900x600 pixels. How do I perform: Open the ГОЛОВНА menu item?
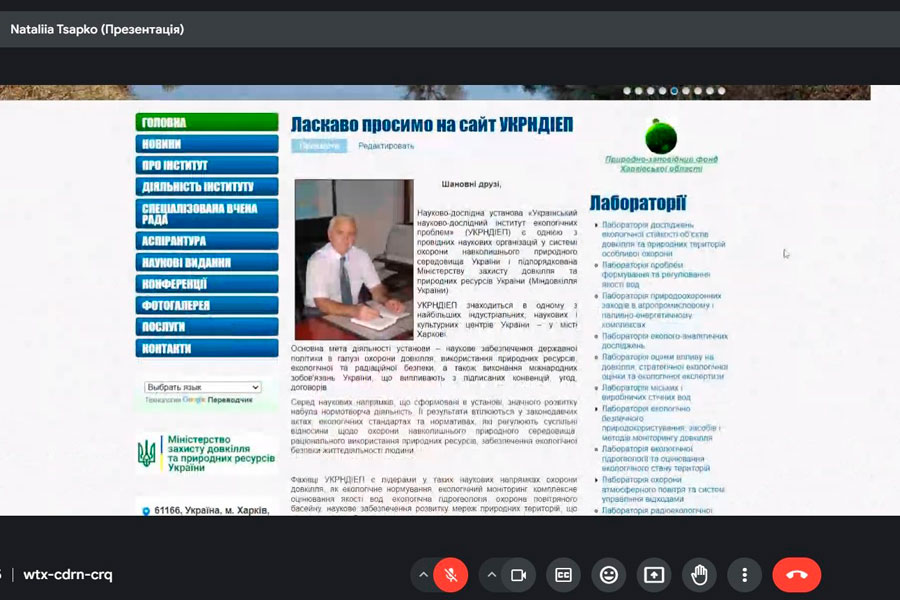point(207,122)
